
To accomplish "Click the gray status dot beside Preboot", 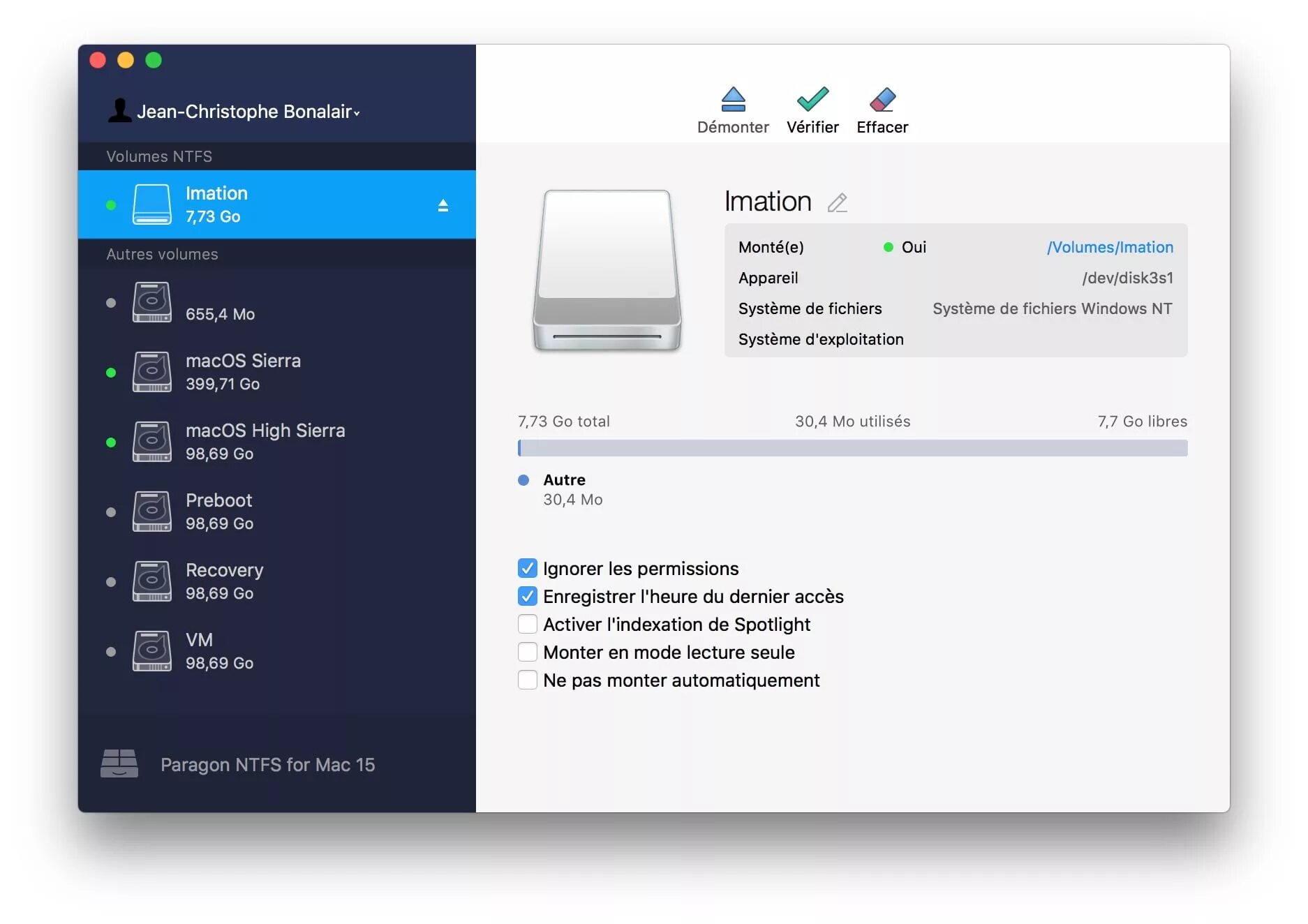I will (x=111, y=512).
